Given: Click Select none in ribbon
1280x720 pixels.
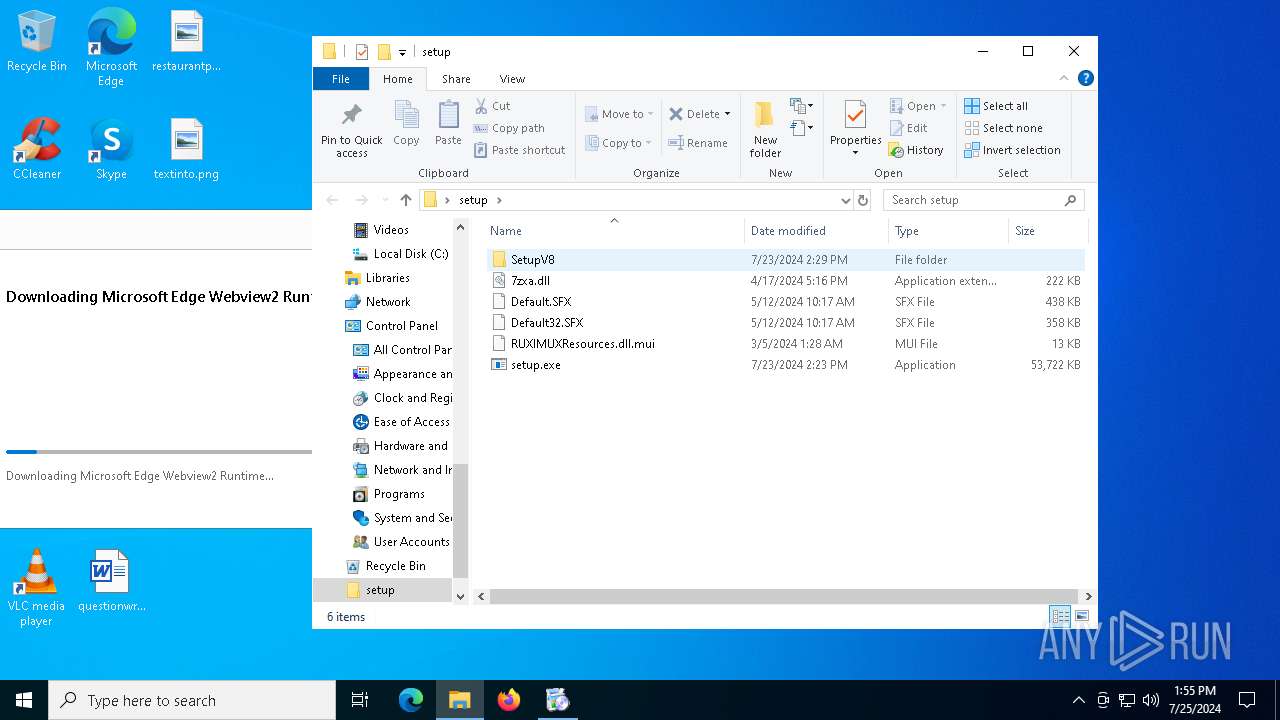Looking at the screenshot, I should click(1003, 128).
